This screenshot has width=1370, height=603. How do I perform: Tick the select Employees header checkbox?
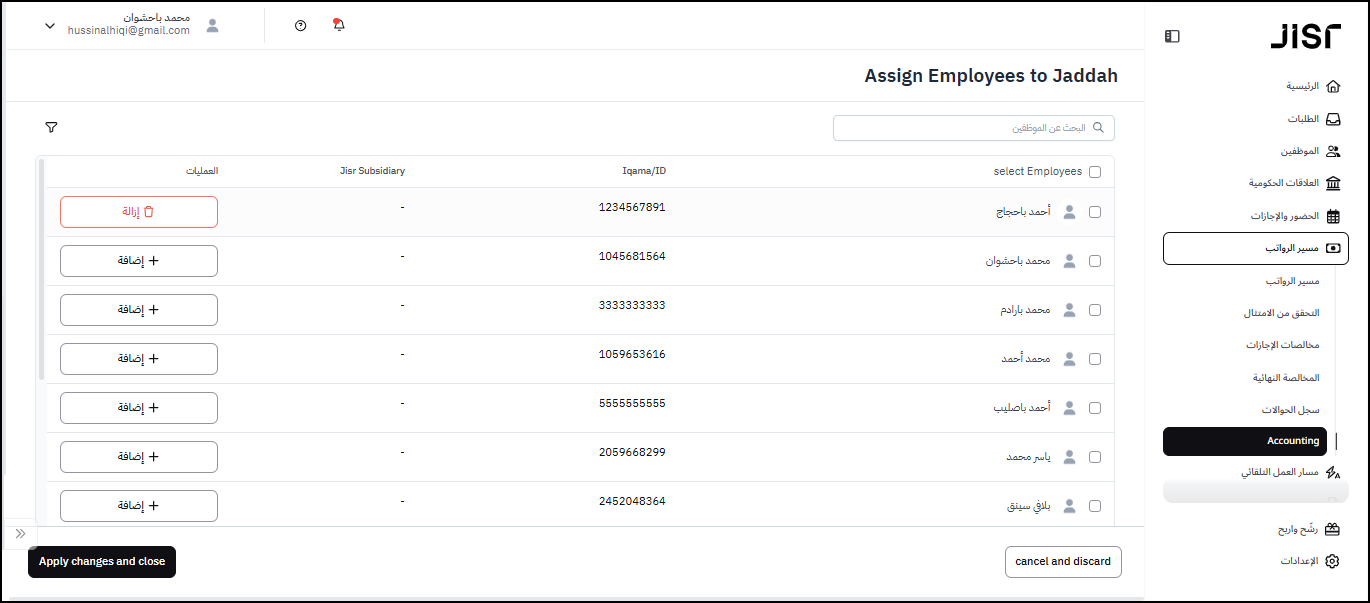(1095, 172)
